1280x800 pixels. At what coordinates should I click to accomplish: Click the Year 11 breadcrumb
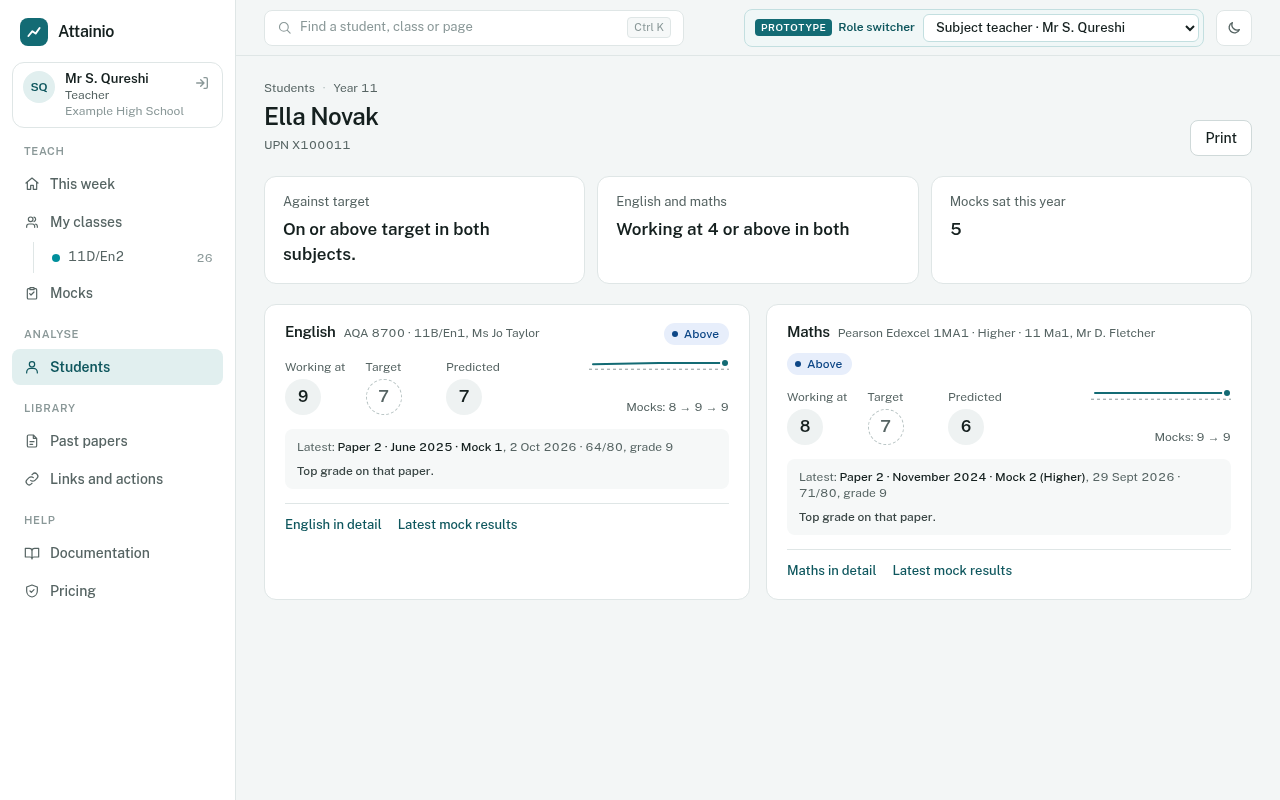pos(355,88)
